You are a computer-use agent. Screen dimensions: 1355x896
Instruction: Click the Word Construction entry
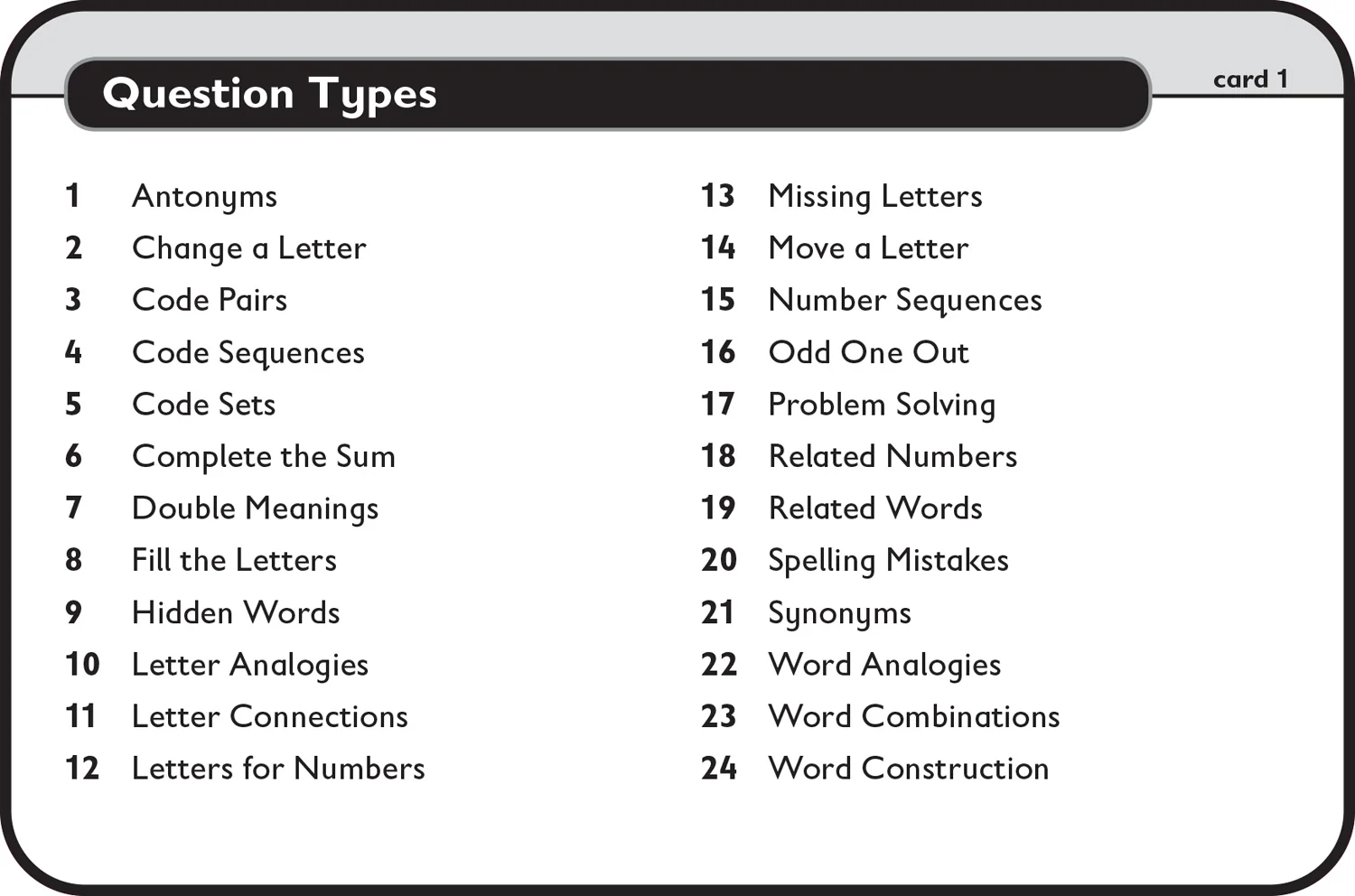[909, 769]
